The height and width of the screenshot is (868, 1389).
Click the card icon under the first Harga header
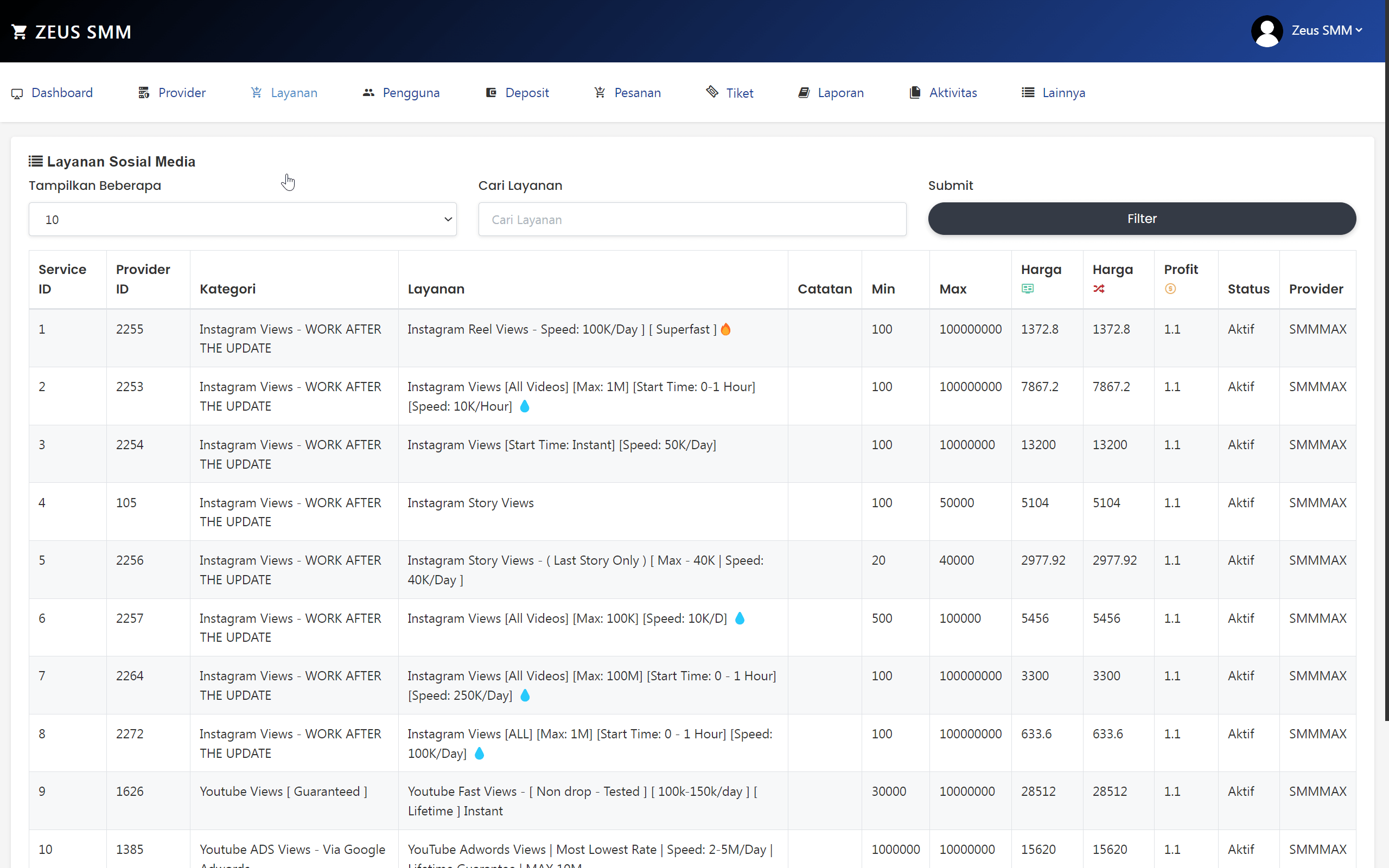click(1028, 289)
